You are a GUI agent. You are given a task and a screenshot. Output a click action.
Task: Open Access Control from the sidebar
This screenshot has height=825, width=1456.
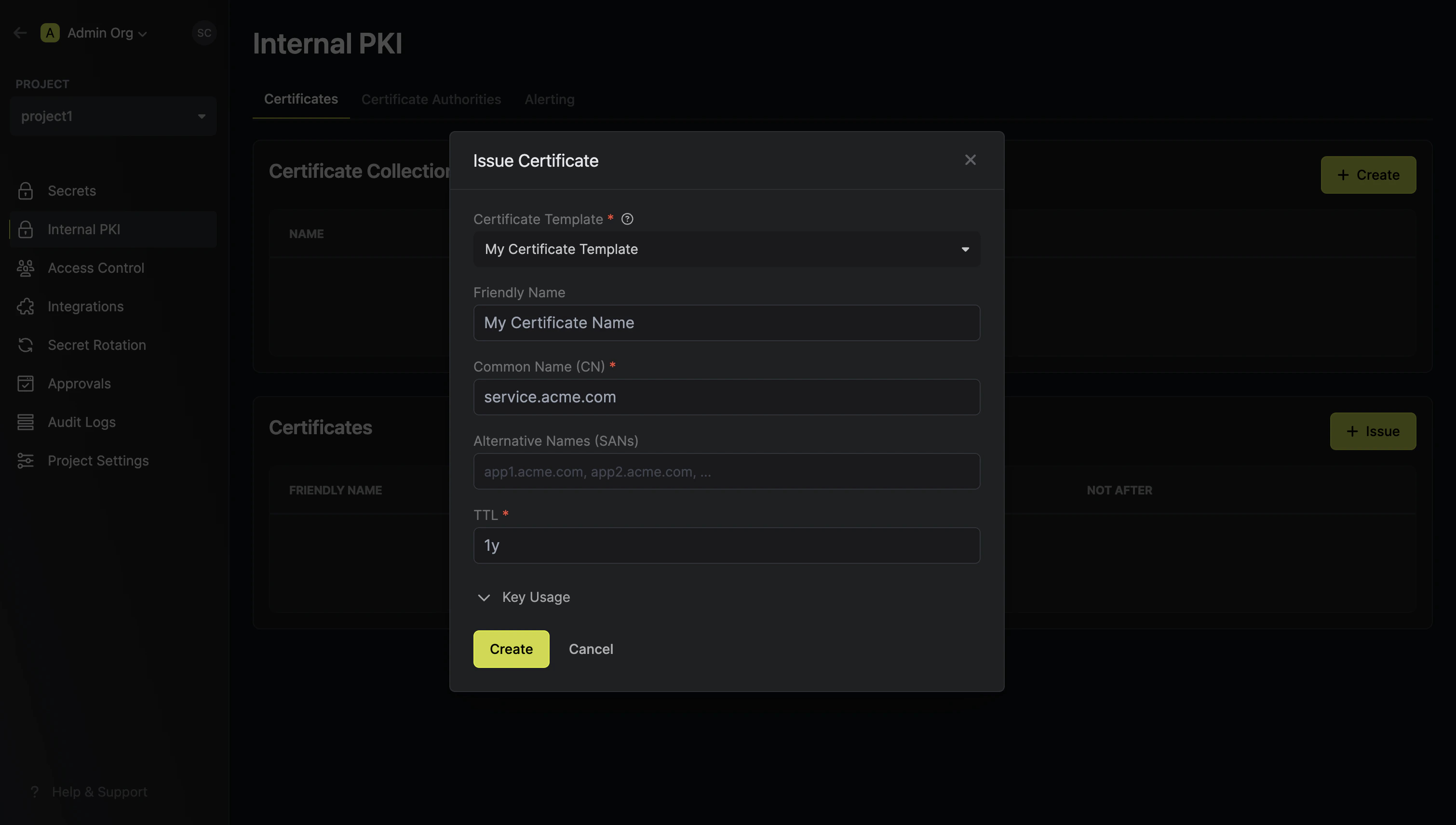(113, 268)
